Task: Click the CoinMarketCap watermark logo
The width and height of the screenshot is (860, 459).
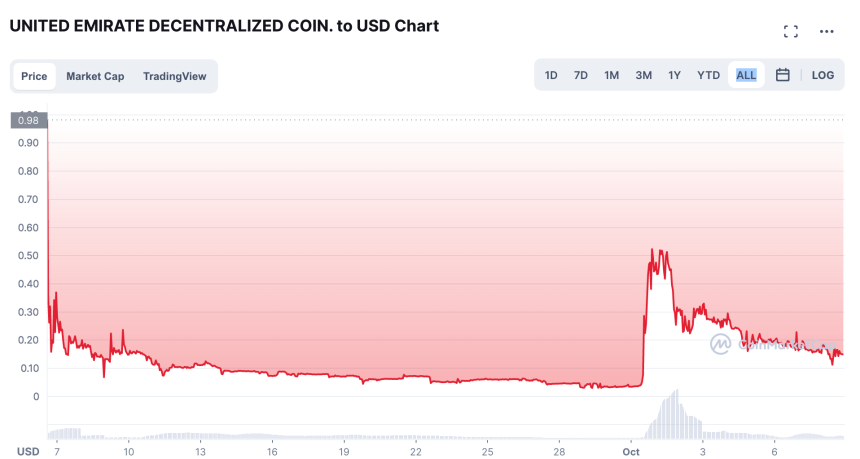Action: 721,344
